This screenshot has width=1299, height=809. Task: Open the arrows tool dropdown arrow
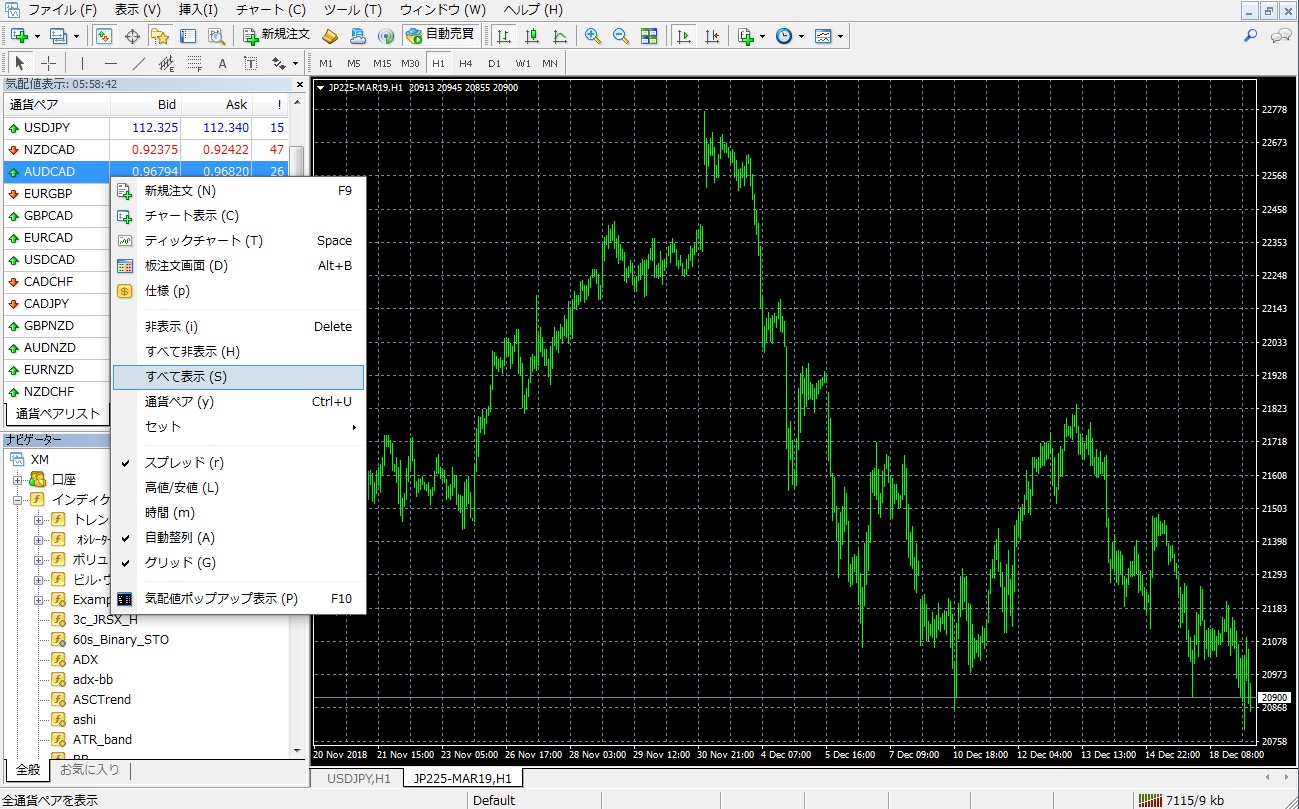295,64
